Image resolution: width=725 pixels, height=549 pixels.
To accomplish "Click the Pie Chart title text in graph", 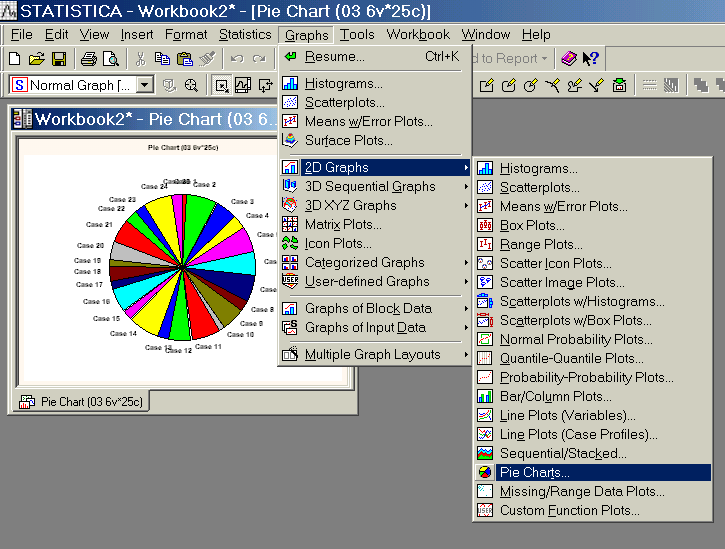I will (x=183, y=148).
